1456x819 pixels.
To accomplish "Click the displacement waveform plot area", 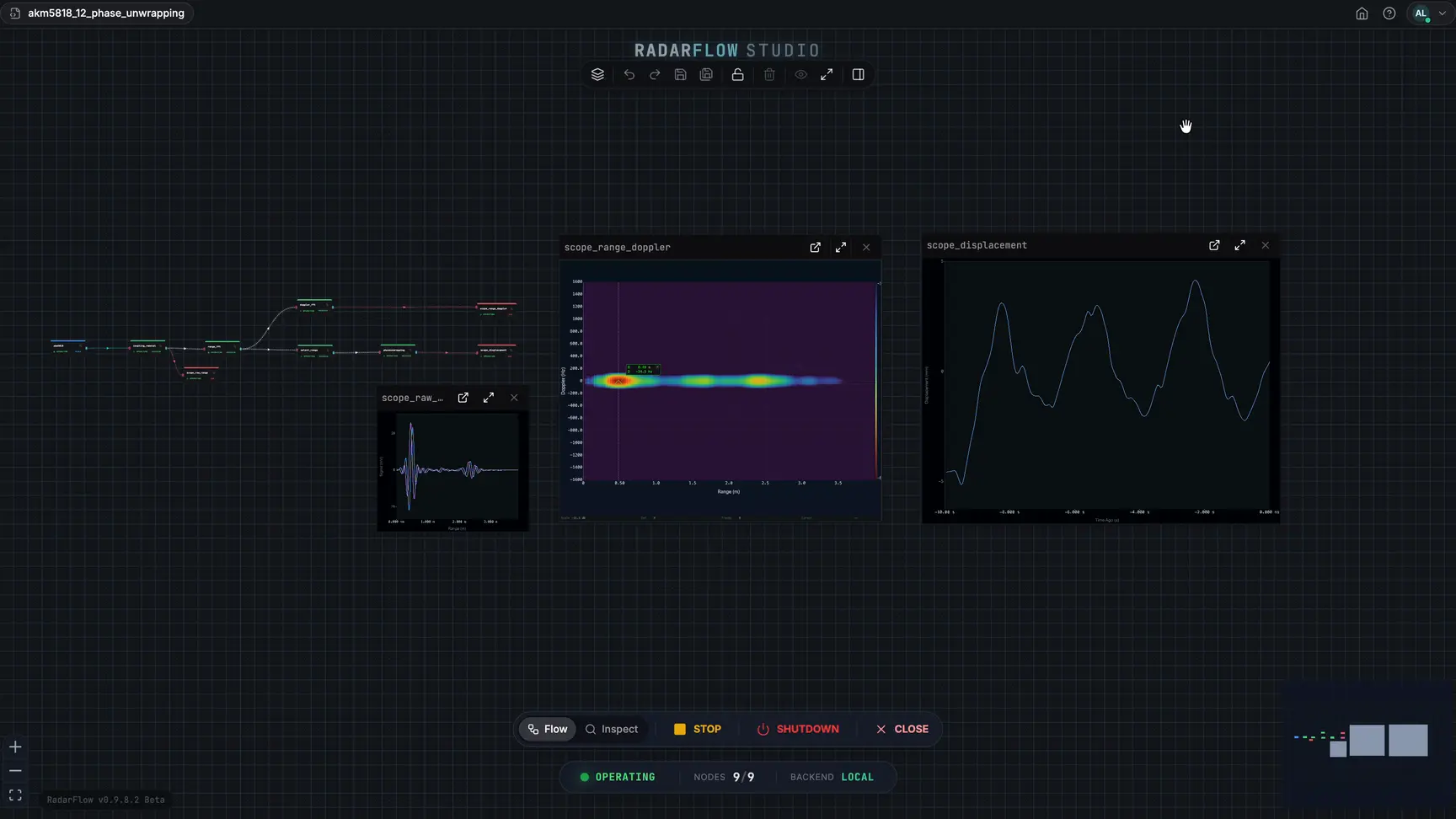I will [x=1105, y=384].
